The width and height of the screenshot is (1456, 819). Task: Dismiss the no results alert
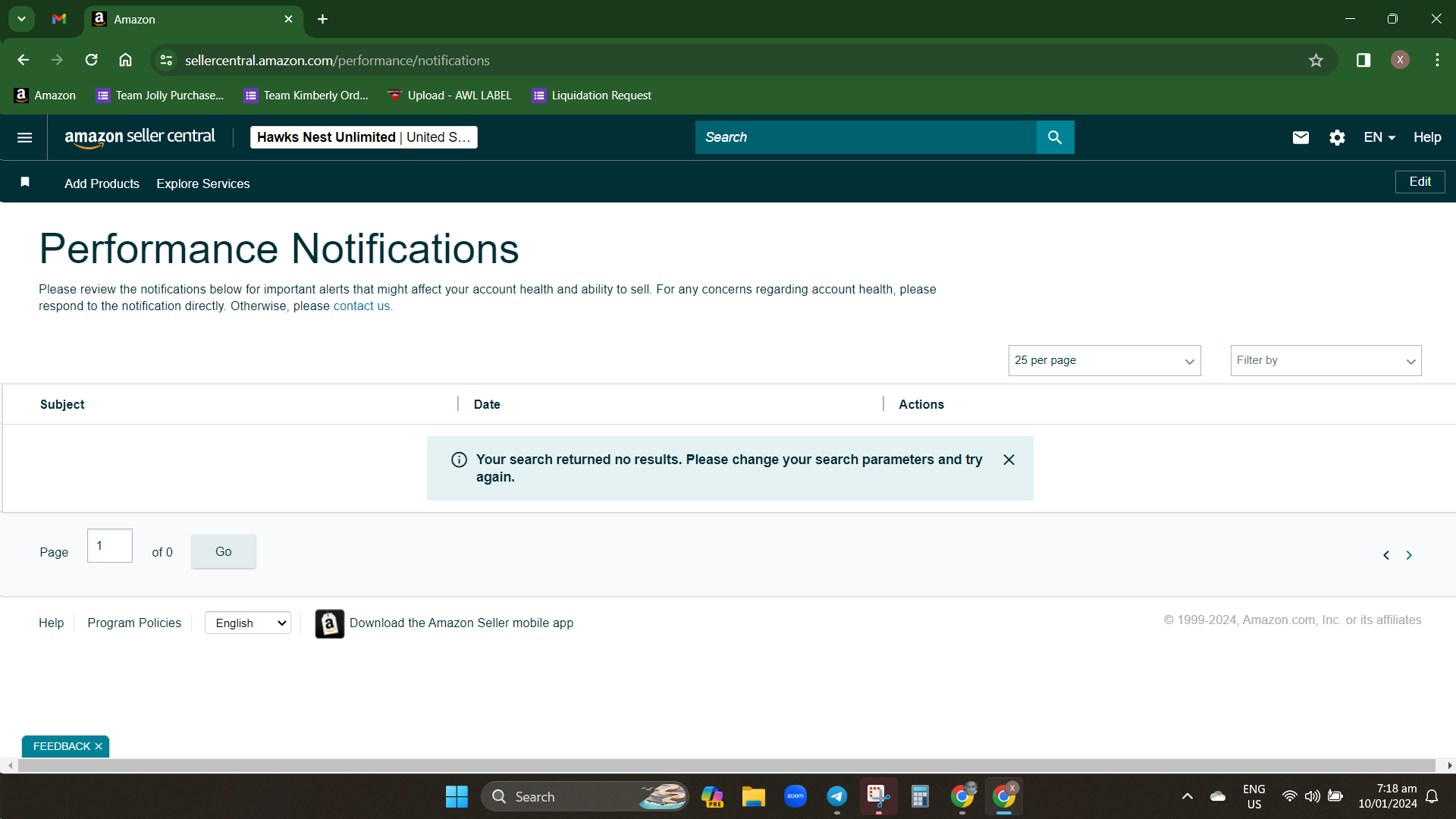point(1009,460)
